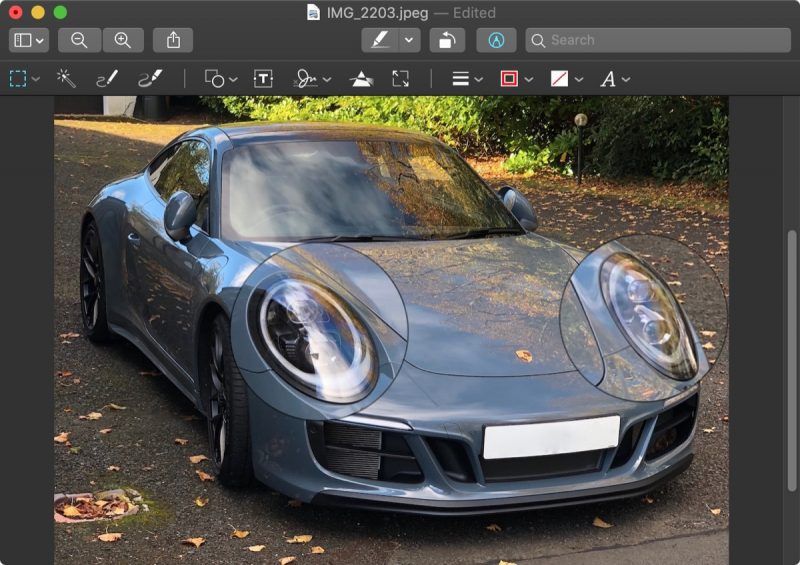800x565 pixels.
Task: Open the Adjust Size tool
Action: coord(400,79)
